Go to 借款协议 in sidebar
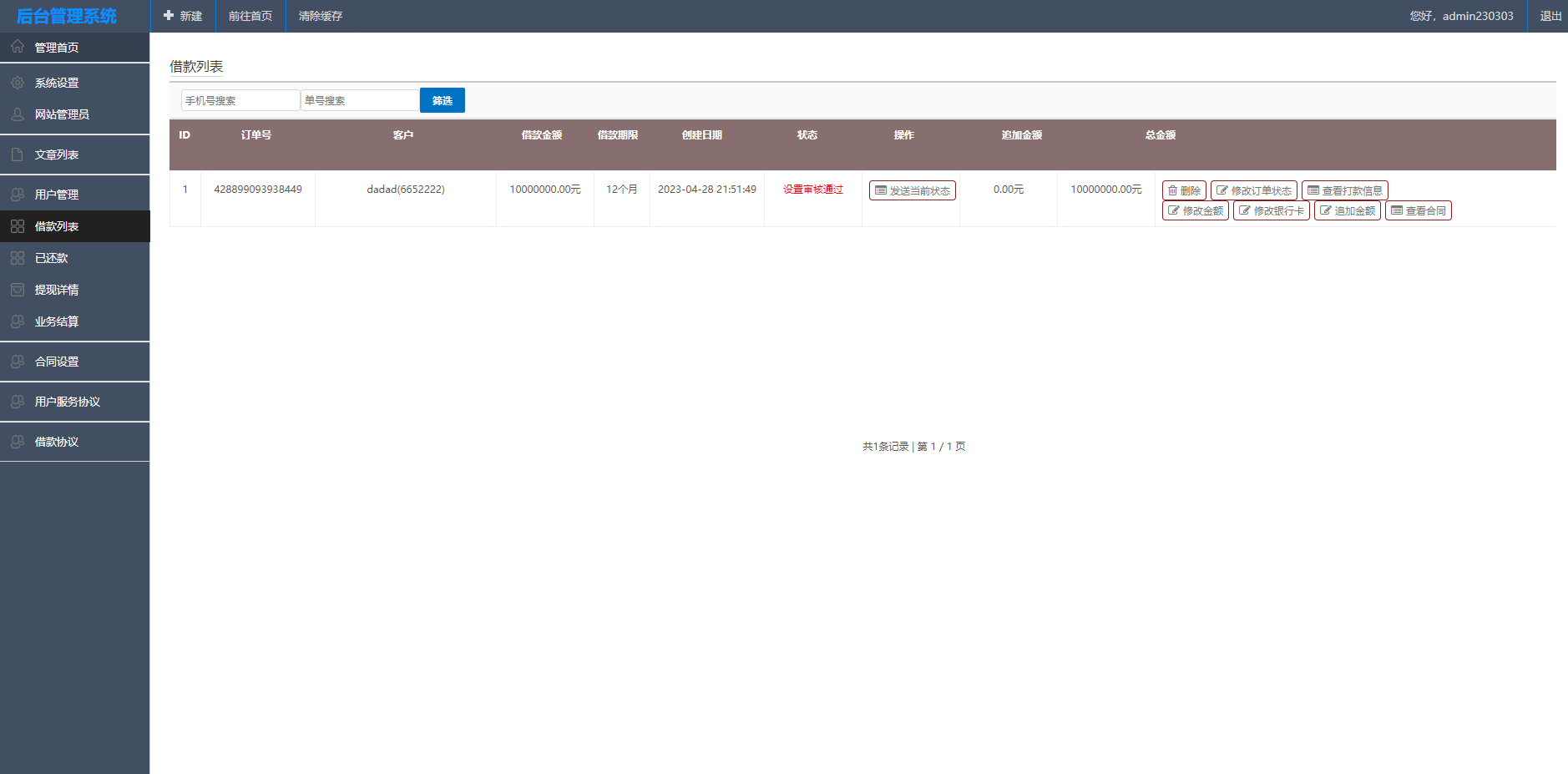 click(57, 442)
